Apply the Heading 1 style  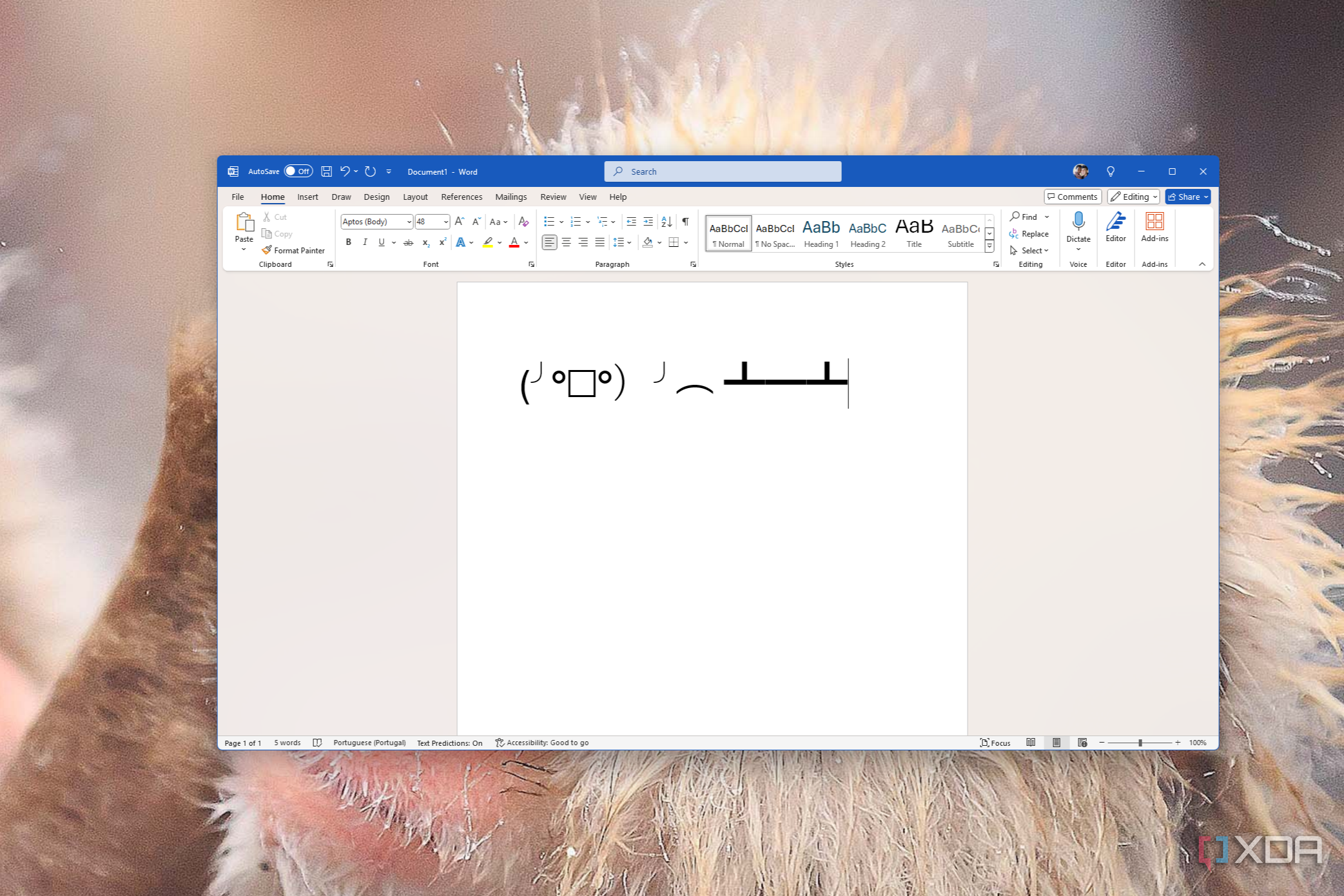point(821,233)
